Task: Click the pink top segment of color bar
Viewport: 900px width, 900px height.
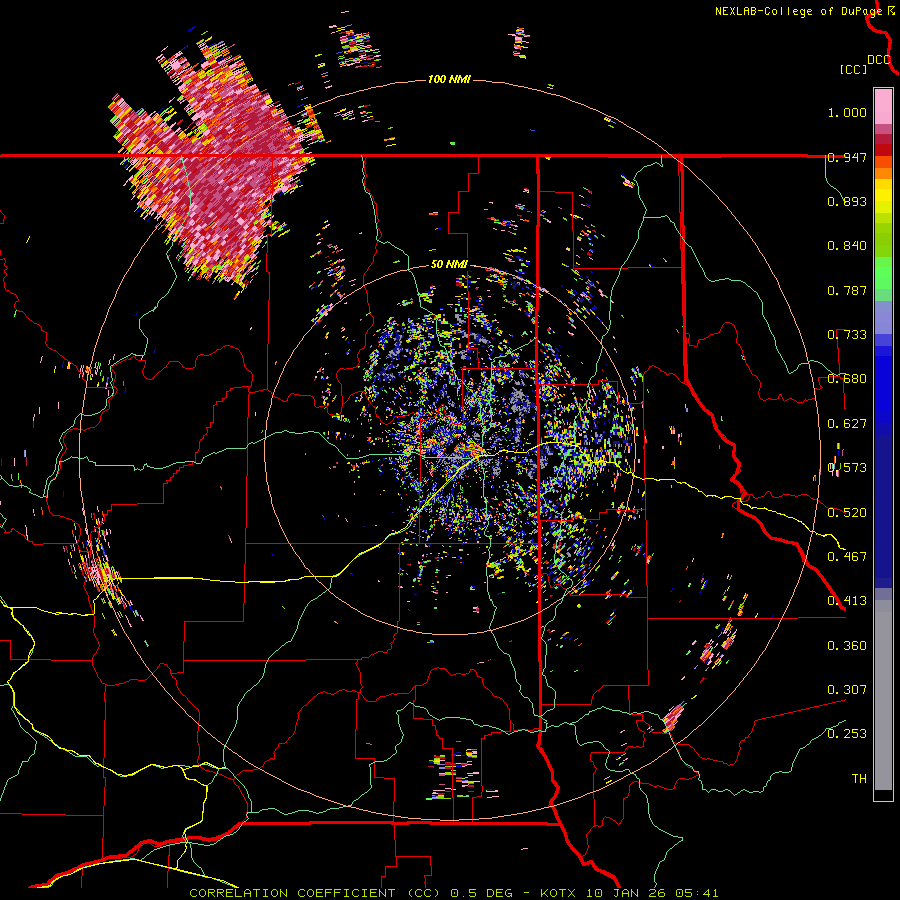Action: tap(883, 106)
